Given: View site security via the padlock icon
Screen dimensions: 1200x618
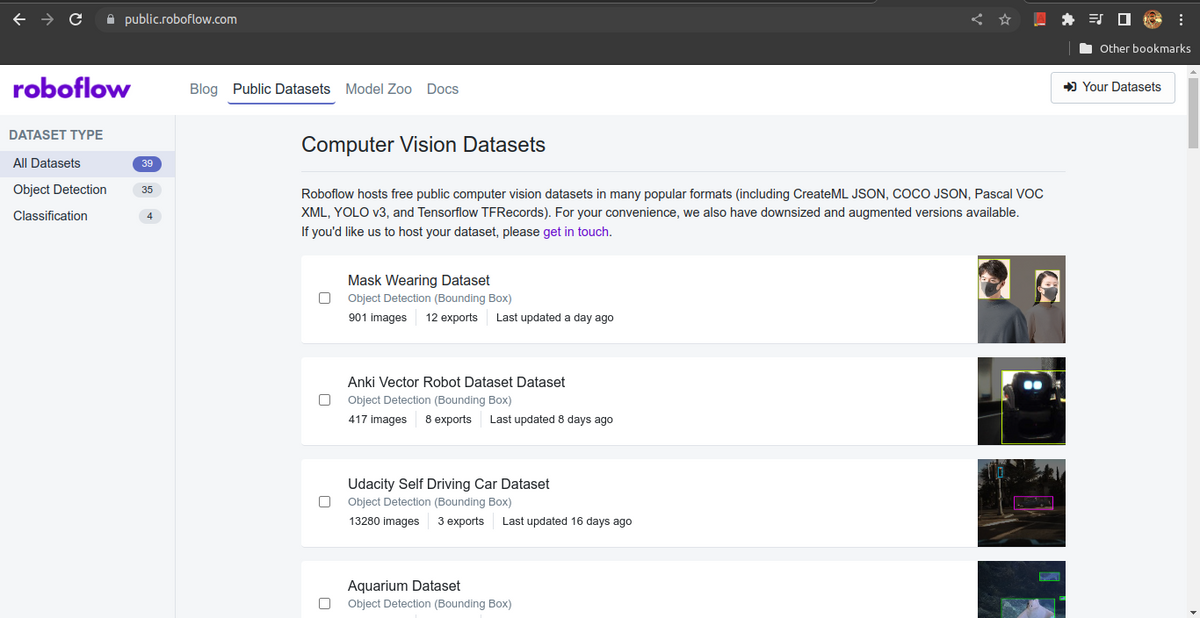Looking at the screenshot, I should coord(110,18).
